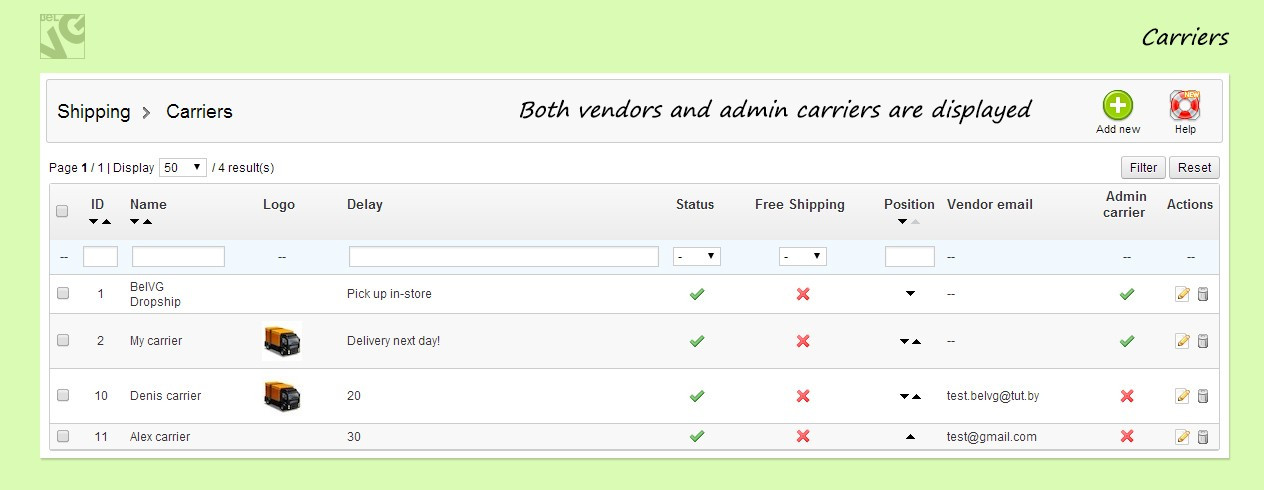Move Alex carrier position up
Image resolution: width=1264 pixels, height=490 pixels.
click(910, 437)
